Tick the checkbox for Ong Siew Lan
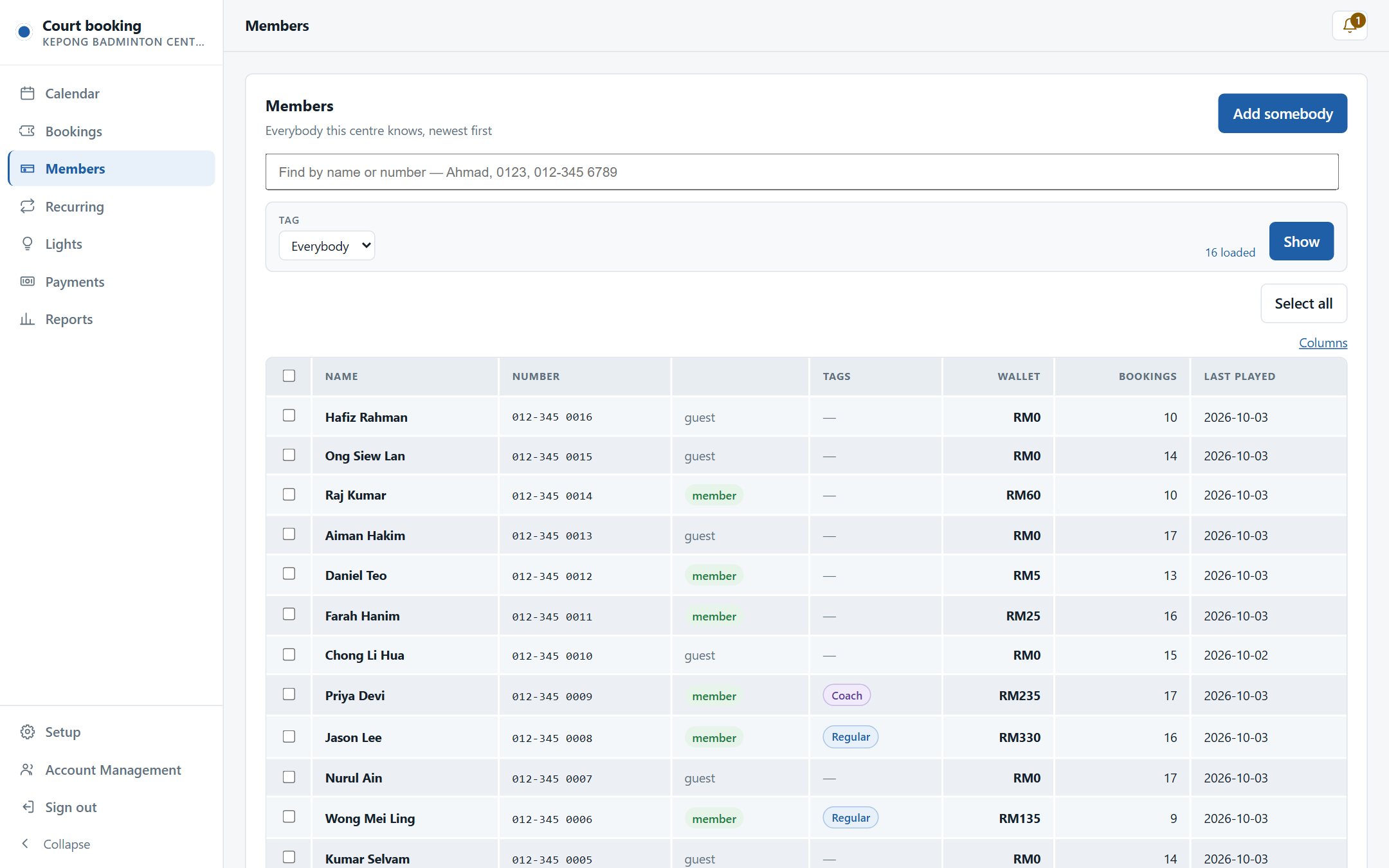Viewport: 1389px width, 868px height. point(289,455)
